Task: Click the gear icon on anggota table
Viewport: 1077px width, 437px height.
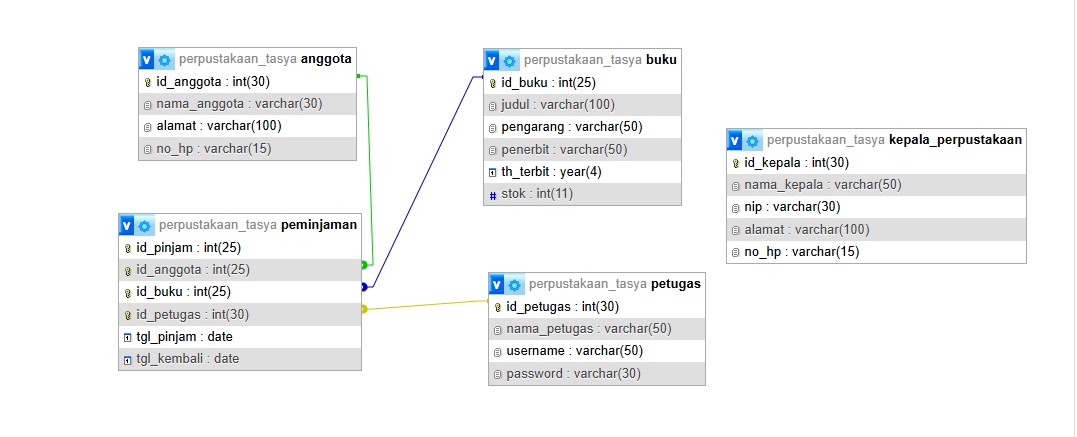Action: (x=164, y=60)
